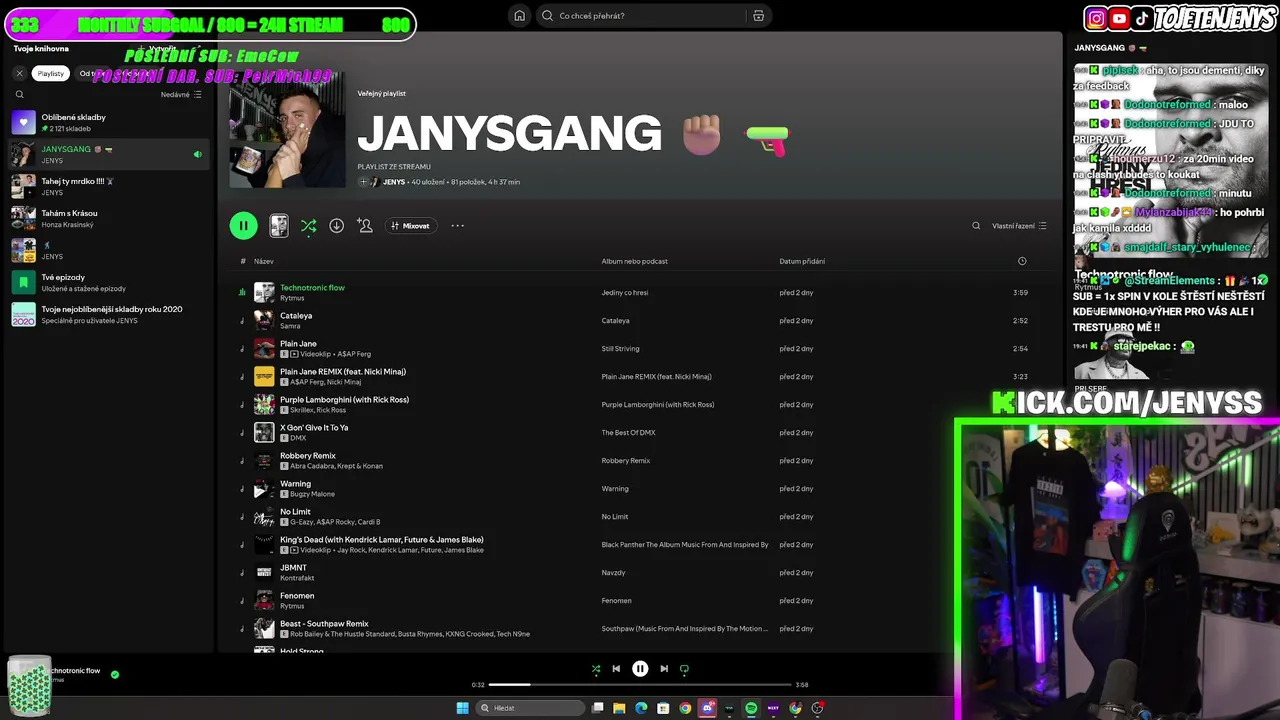The height and width of the screenshot is (720, 1280).
Task: Open Nedávné sort order dropdown in library
Action: tap(181, 95)
